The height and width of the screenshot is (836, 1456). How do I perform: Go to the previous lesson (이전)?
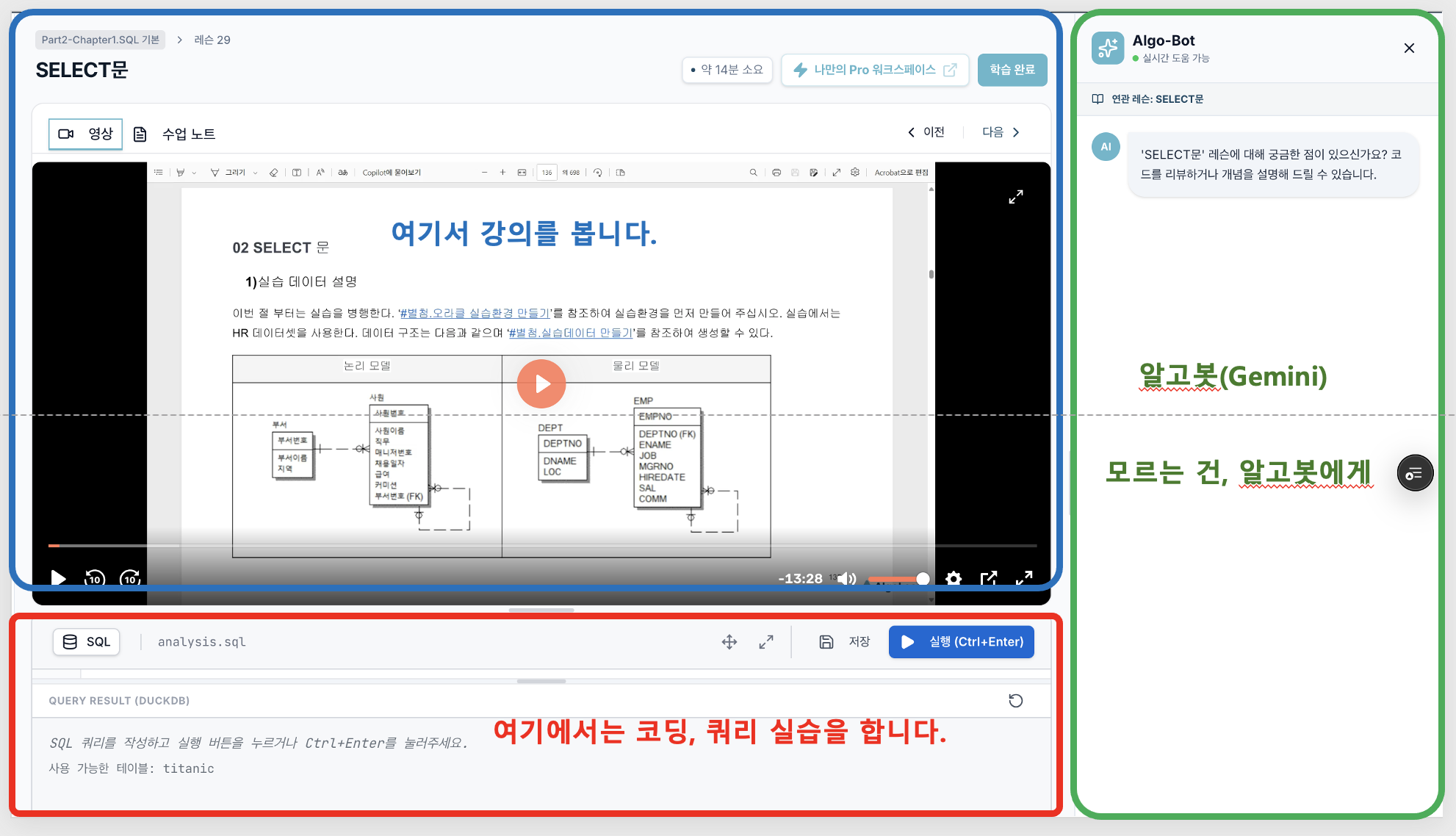click(x=926, y=132)
